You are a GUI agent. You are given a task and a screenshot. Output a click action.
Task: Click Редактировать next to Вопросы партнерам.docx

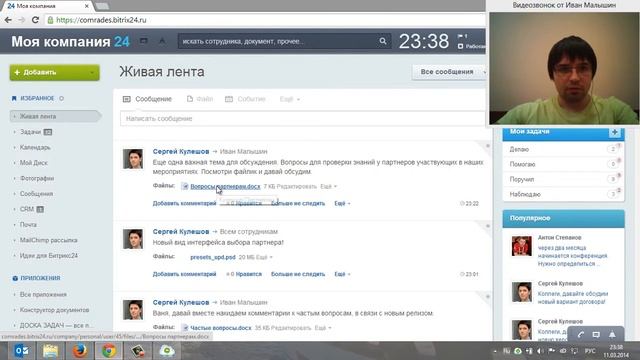297,187
